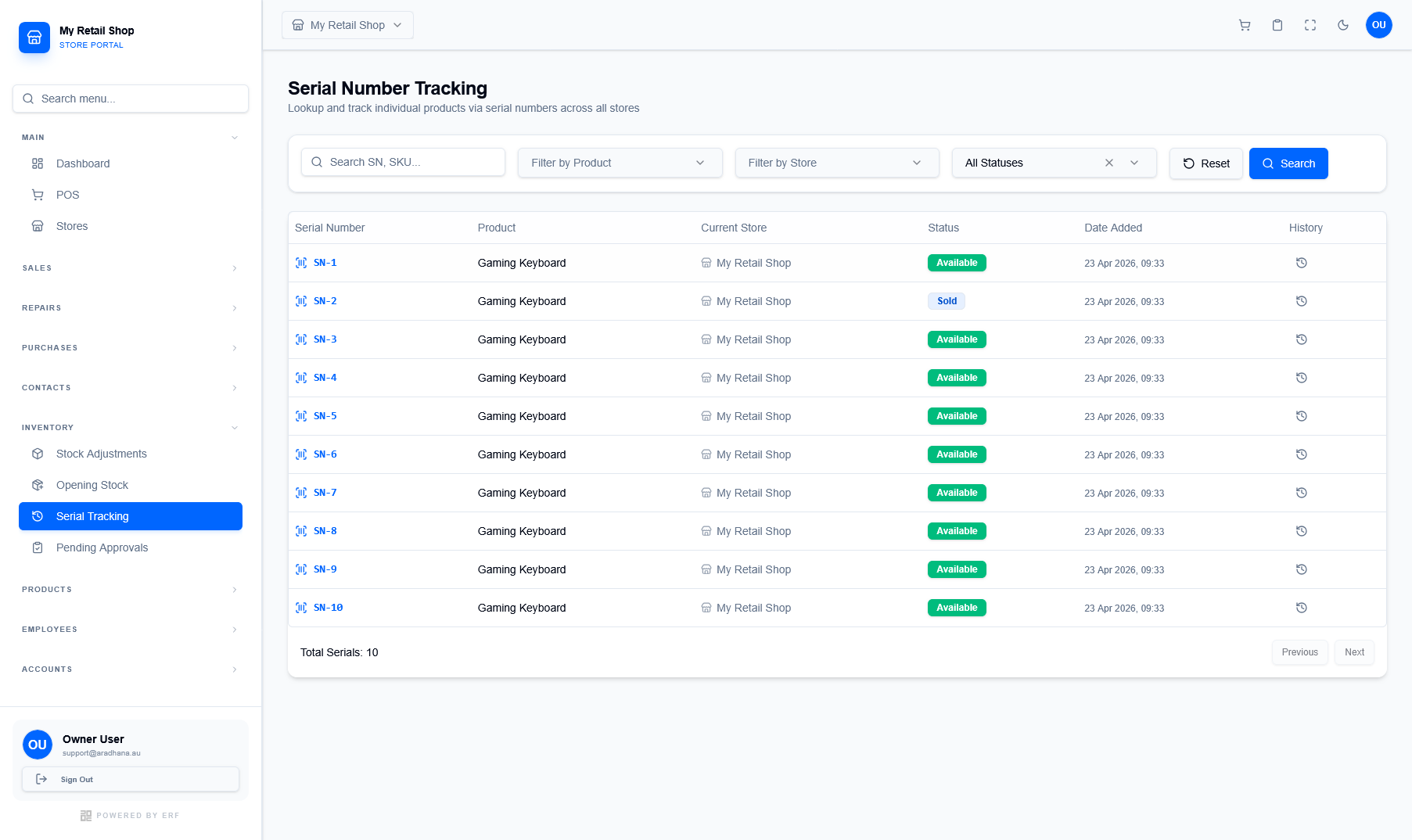Expand the ACCOUNTS sidebar section
Screen dimensions: 1412x840
[130, 669]
